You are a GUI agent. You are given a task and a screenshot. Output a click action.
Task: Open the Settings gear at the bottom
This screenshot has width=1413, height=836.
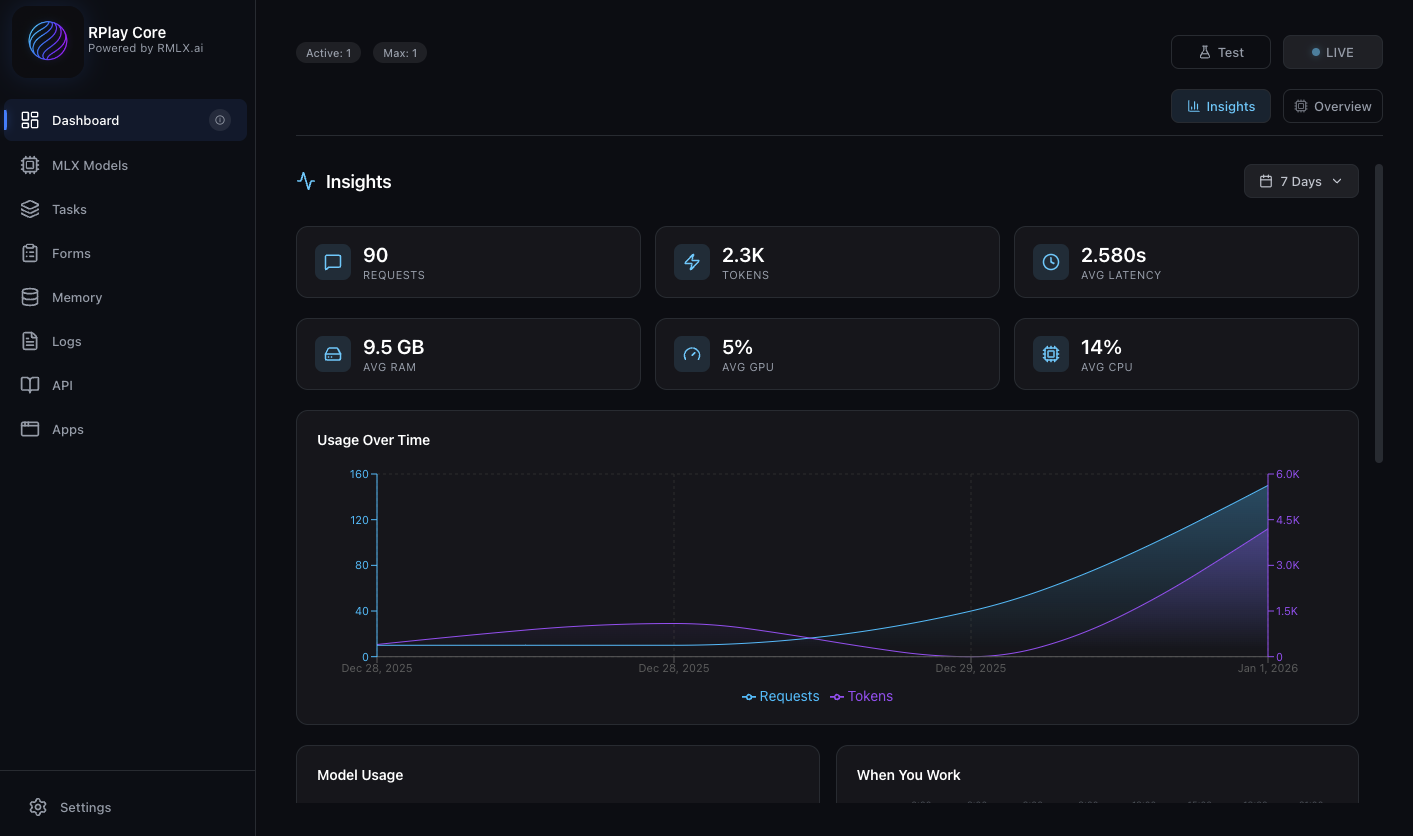click(x=38, y=807)
